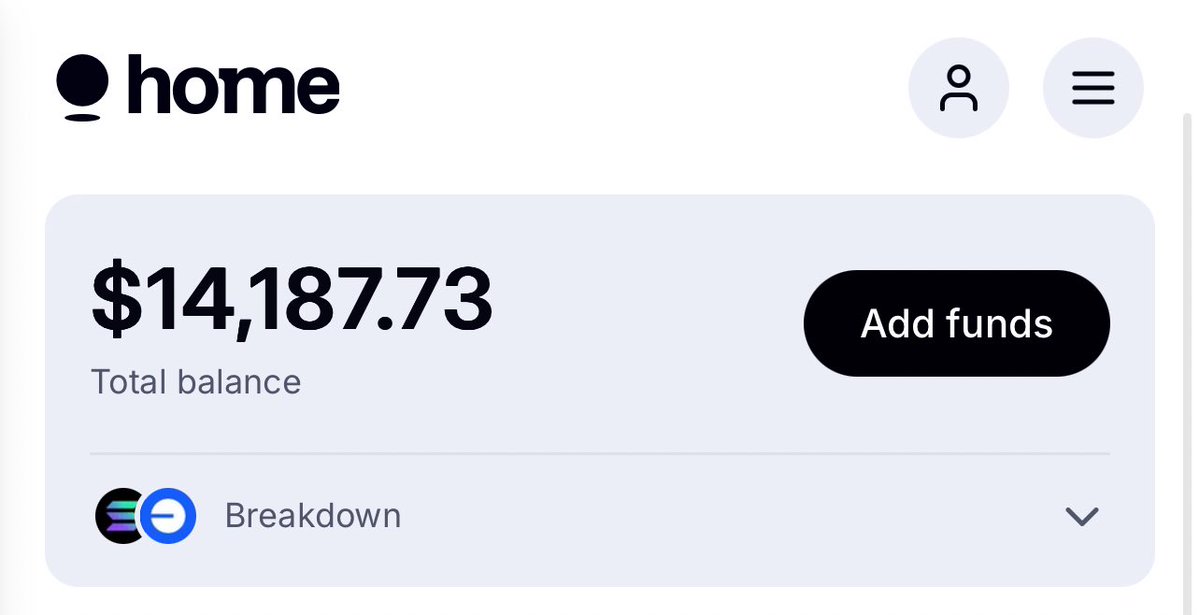1199x615 pixels.
Task: Click the white header area between logo and profile
Action: pyautogui.click(x=620, y=88)
